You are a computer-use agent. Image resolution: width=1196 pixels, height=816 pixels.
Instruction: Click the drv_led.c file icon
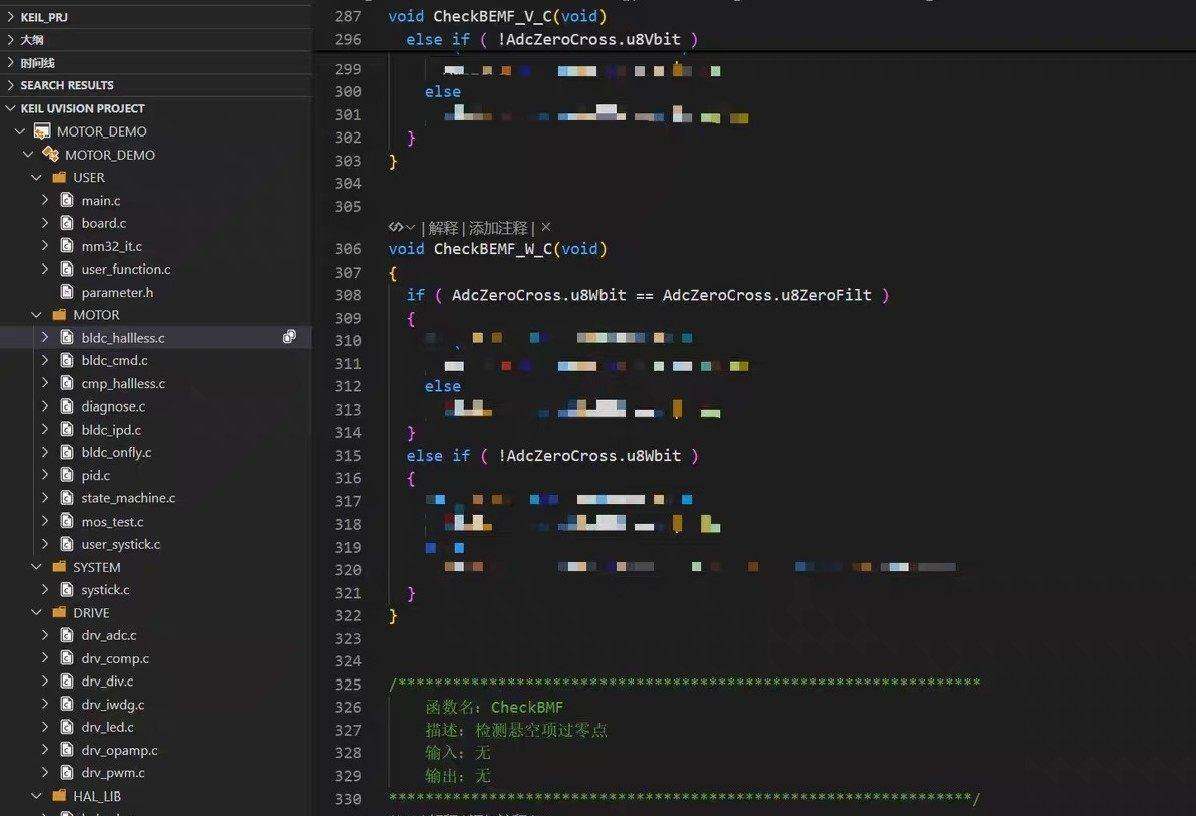pyautogui.click(x=67, y=727)
